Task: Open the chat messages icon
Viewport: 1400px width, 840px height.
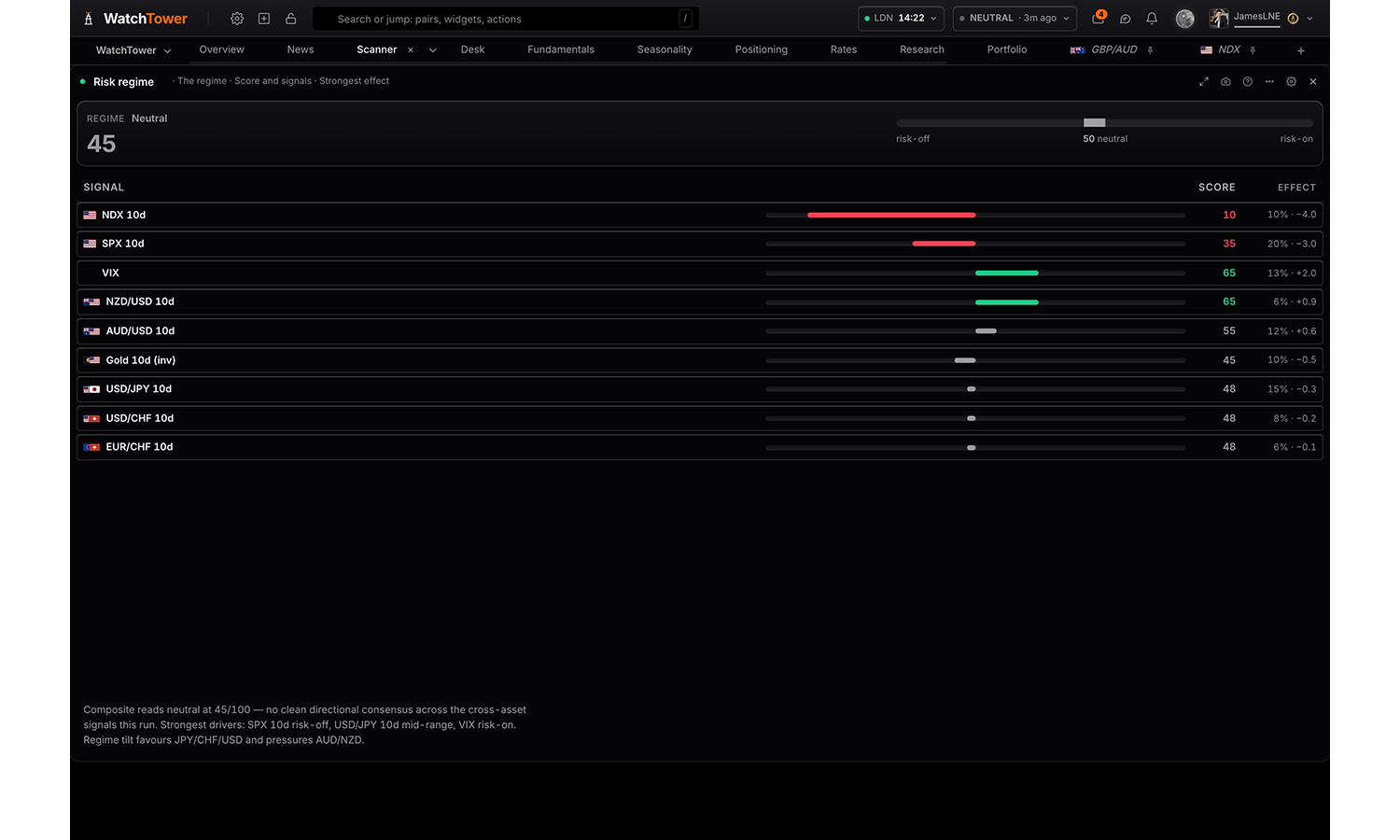Action: [x=1126, y=19]
